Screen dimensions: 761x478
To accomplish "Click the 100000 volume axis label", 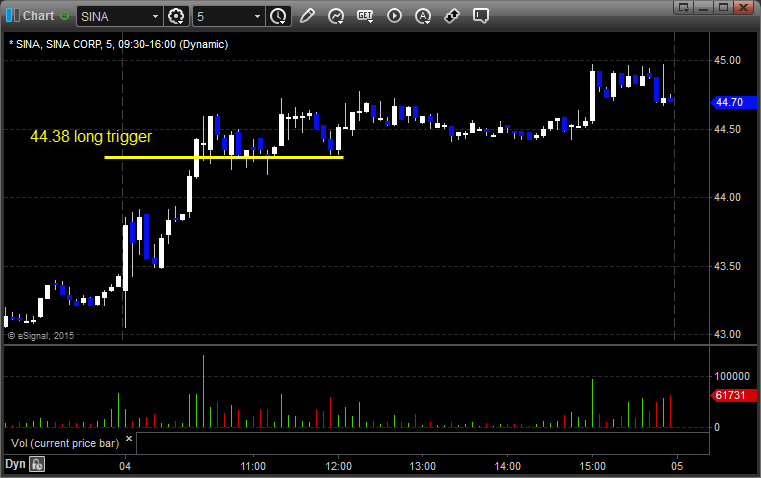I will (732, 376).
